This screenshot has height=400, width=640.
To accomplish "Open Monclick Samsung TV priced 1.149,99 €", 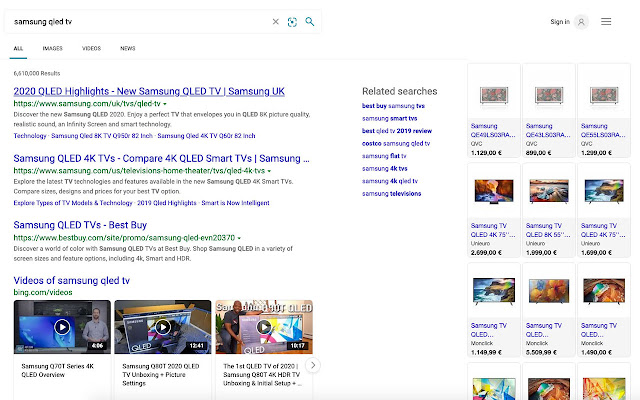I will 494,310.
